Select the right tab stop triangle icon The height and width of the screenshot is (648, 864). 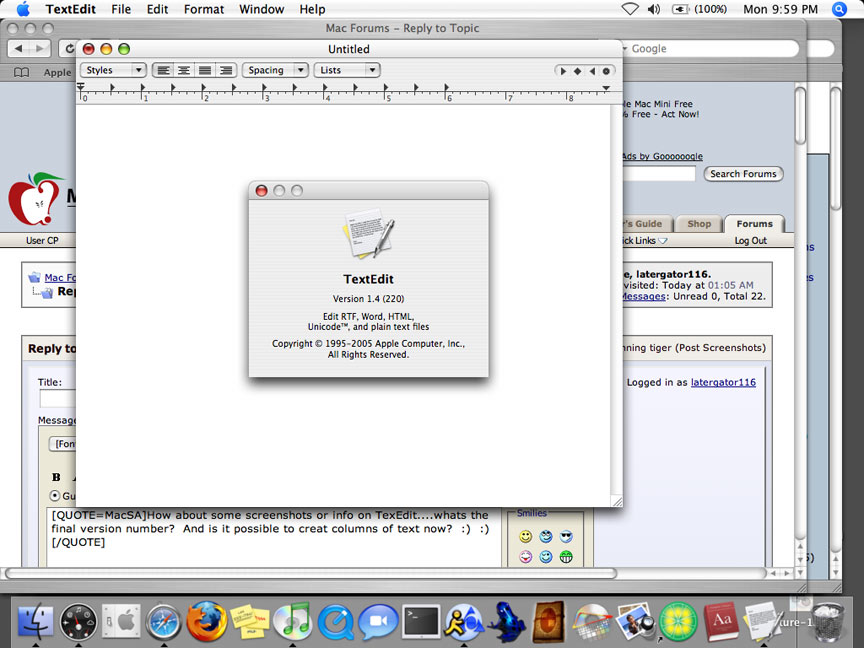pos(592,71)
